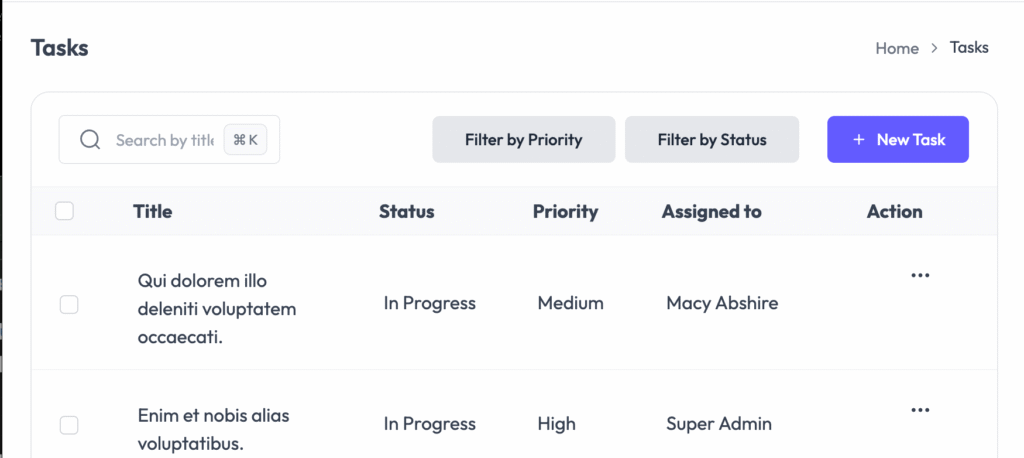Open the 'Qui dolorem illo deleniti' task title
Image resolution: width=1024 pixels, height=458 pixels.
(217, 308)
